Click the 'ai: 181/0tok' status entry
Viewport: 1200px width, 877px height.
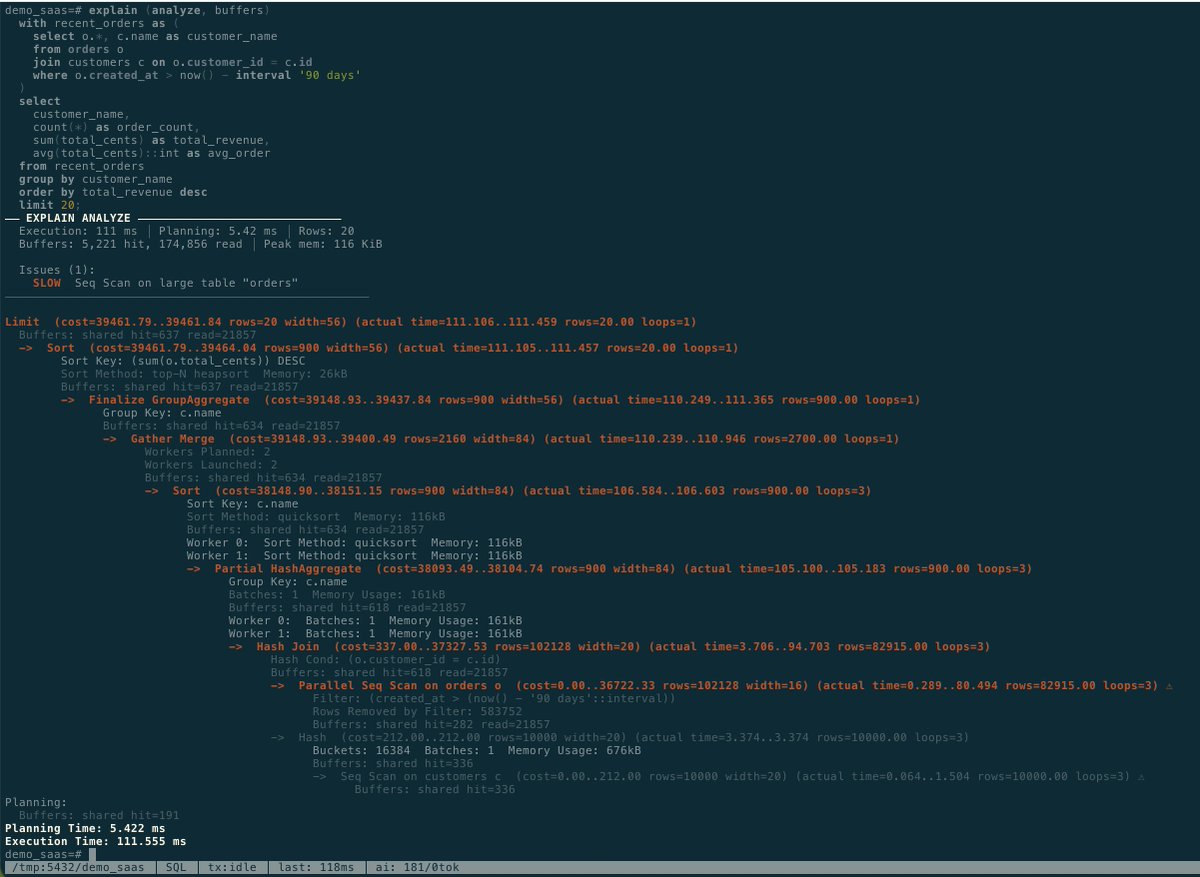417,867
